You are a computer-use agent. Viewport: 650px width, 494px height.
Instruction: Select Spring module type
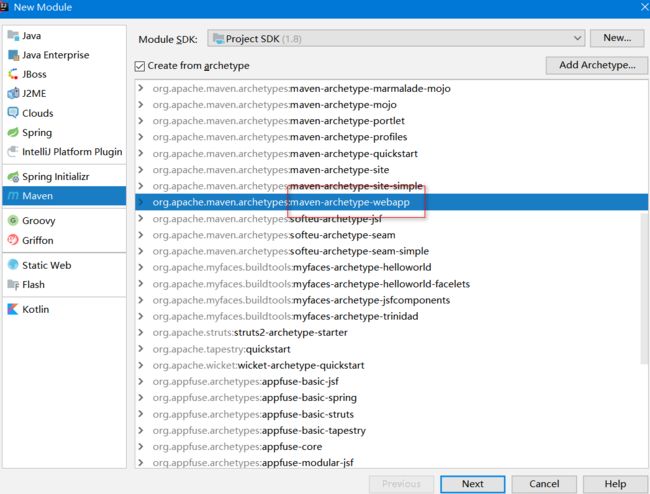64,132
